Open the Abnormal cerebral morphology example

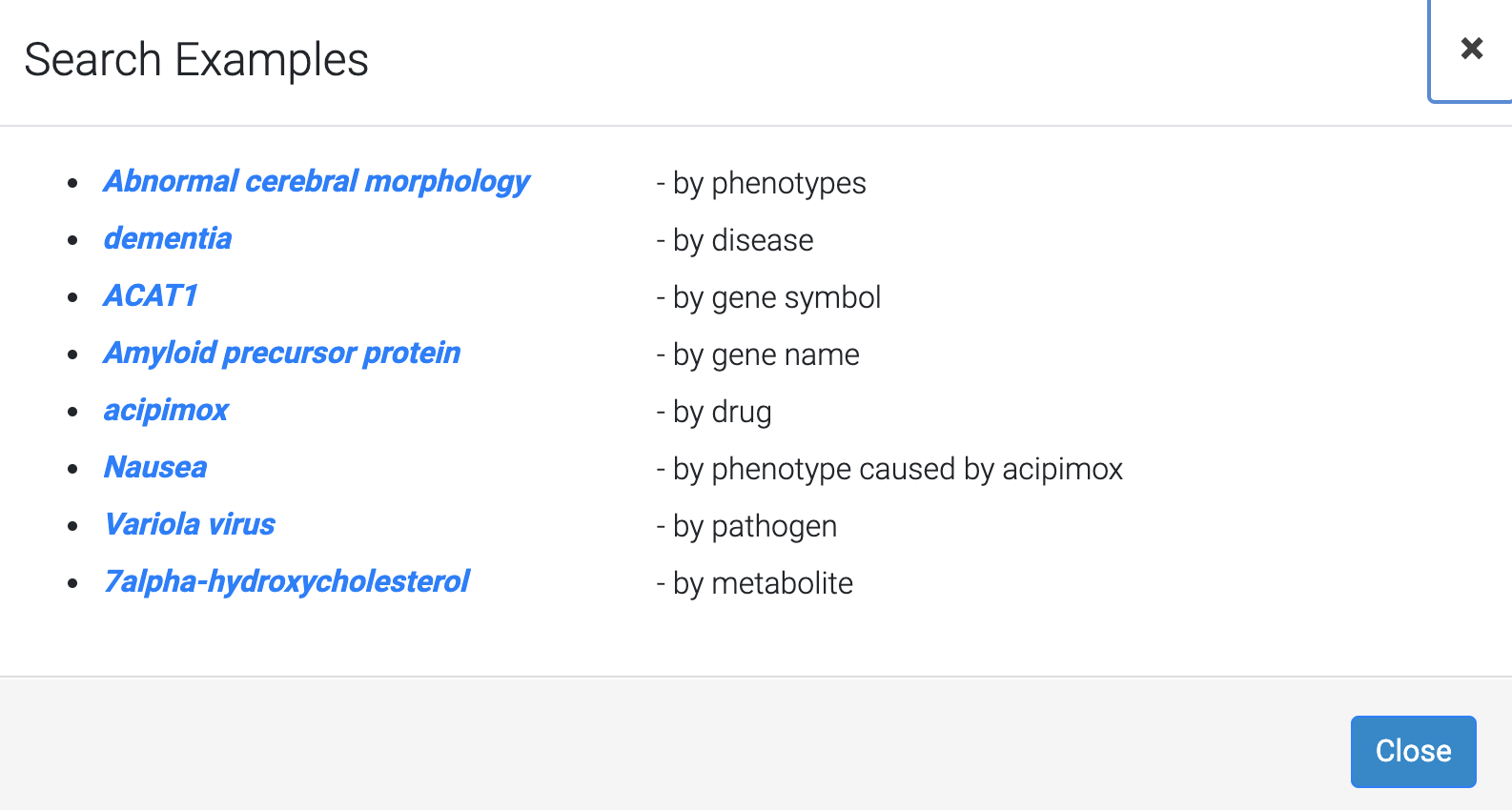click(317, 181)
